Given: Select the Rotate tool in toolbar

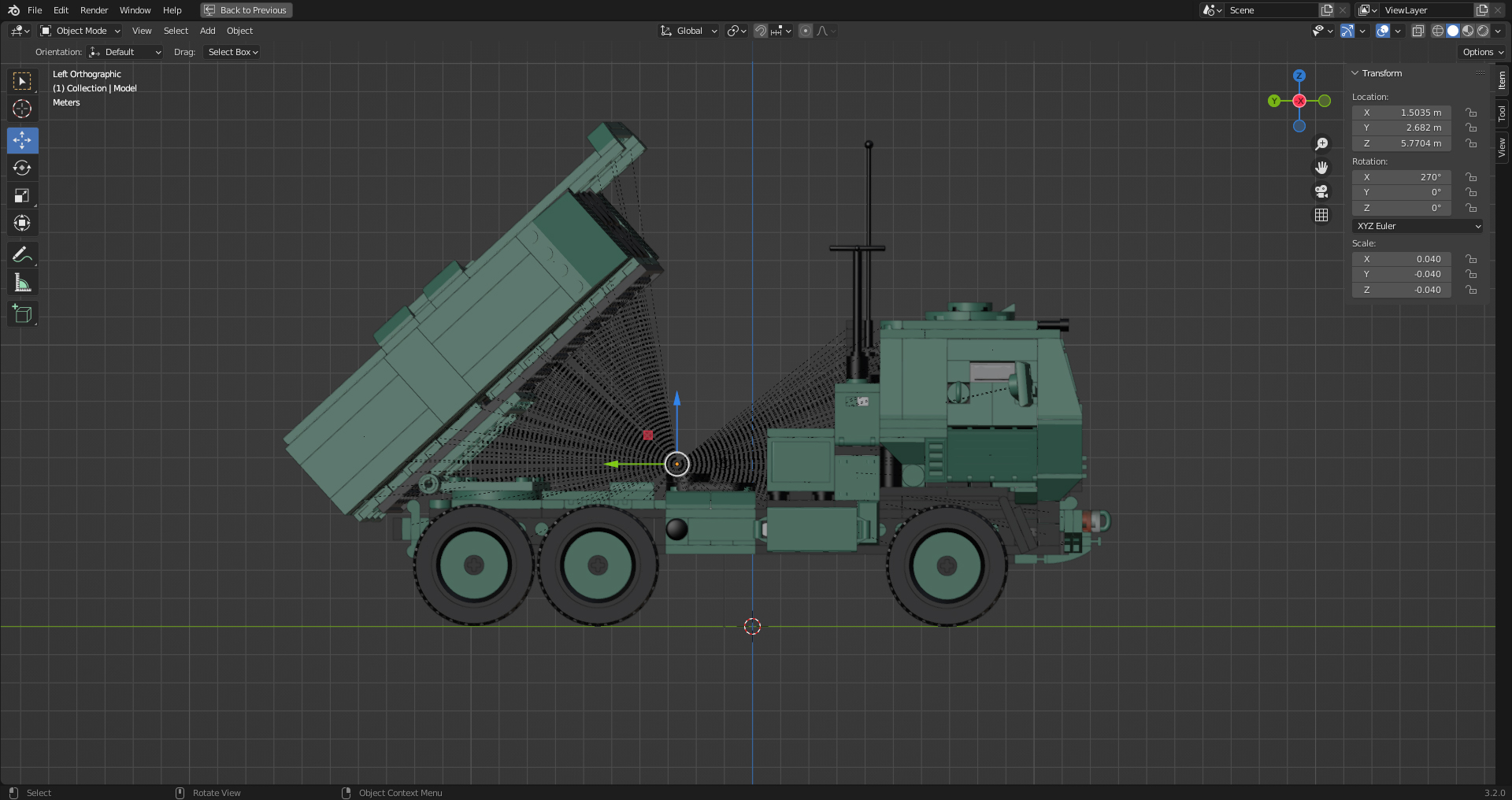Looking at the screenshot, I should click(x=22, y=168).
